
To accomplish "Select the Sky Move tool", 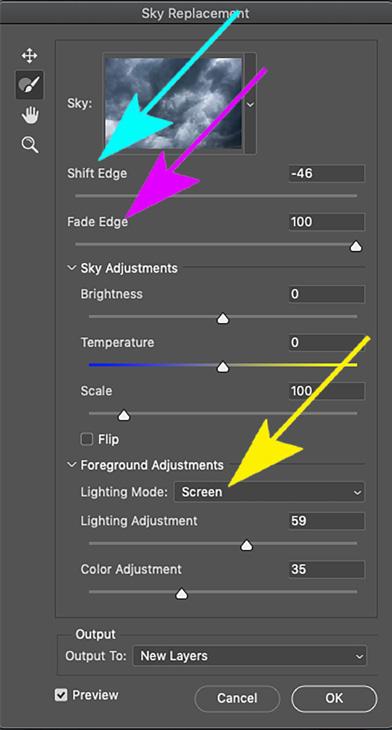I will (x=29, y=56).
